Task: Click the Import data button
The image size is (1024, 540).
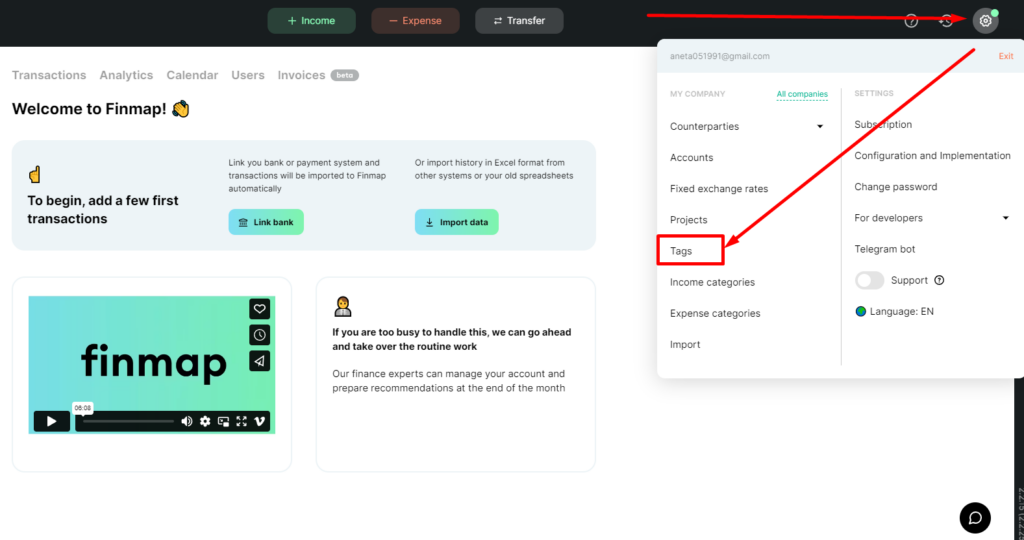Action: (x=456, y=222)
